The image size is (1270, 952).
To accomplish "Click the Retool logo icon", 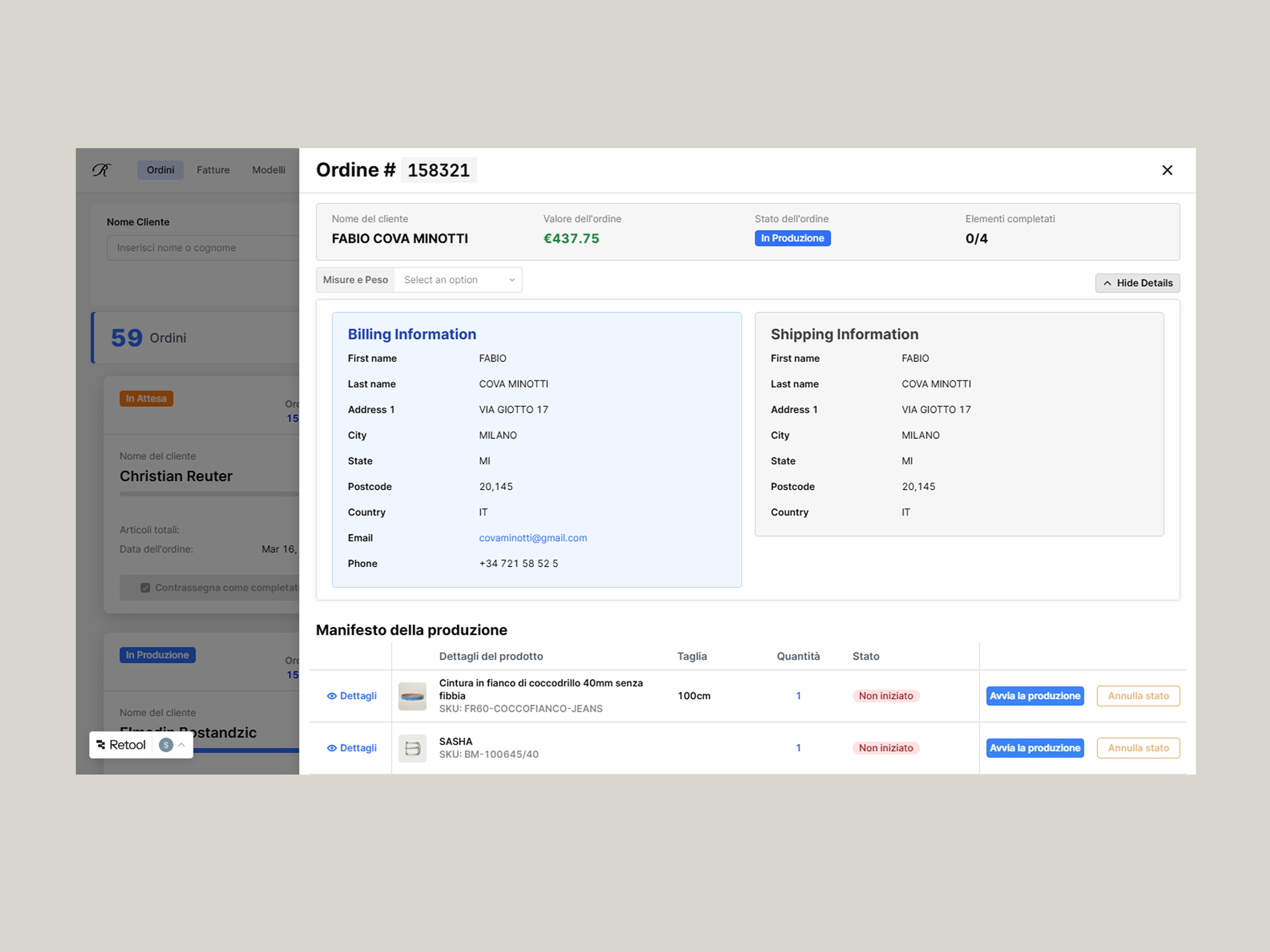I will (x=101, y=745).
